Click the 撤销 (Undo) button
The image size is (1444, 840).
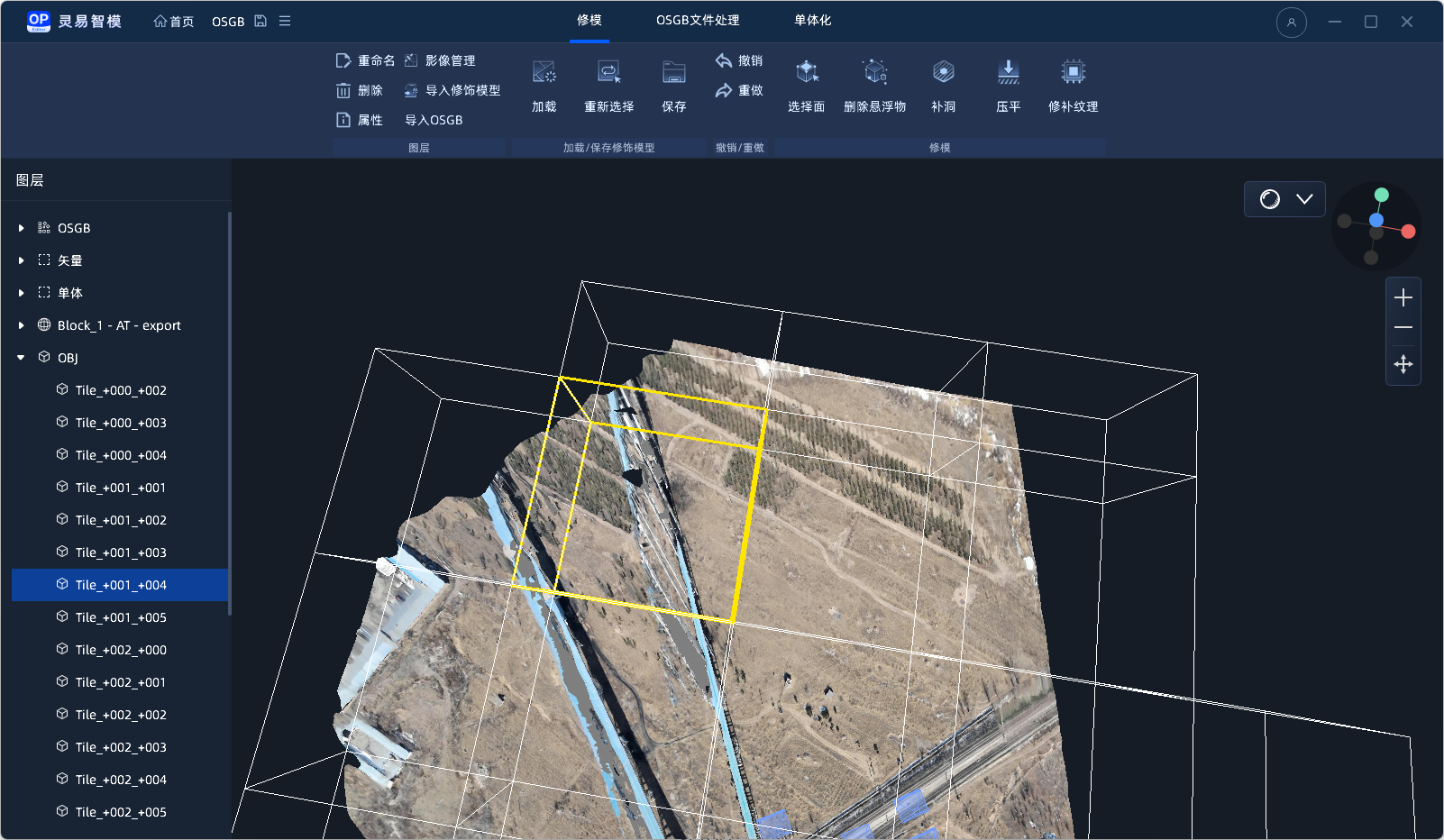click(739, 60)
